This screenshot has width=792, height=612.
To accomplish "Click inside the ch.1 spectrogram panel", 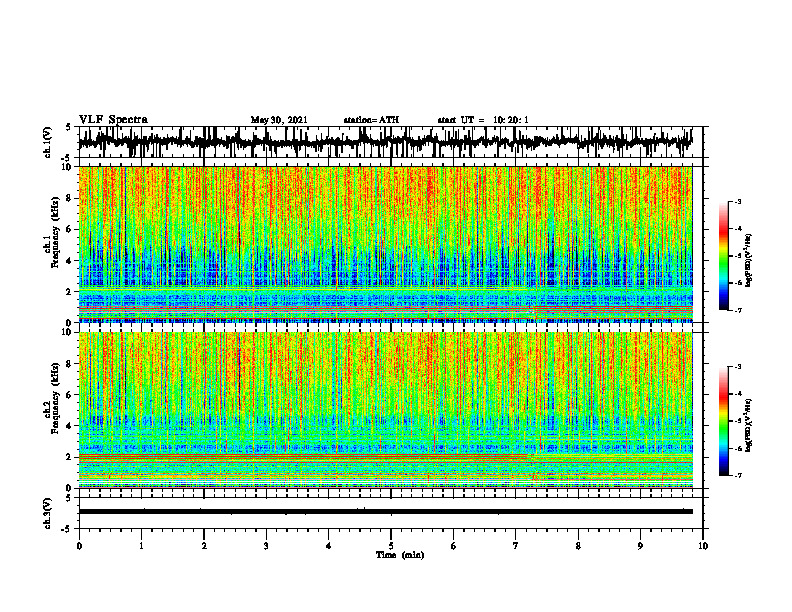I will pos(385,244).
